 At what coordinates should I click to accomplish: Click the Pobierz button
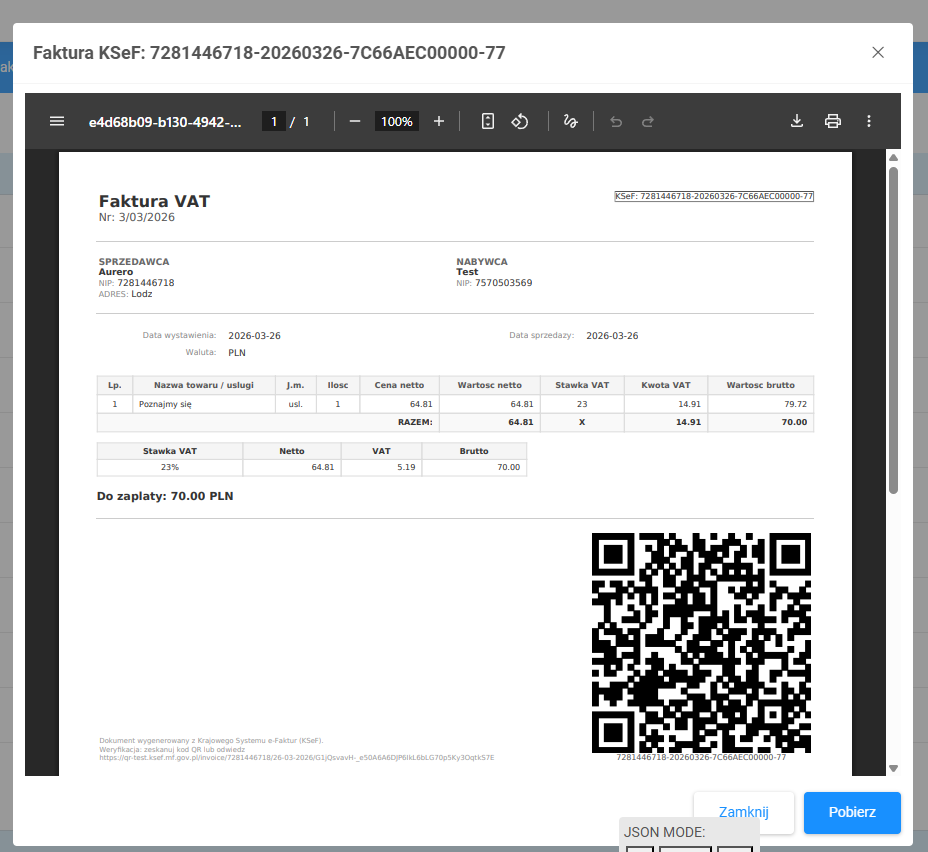[x=852, y=812]
